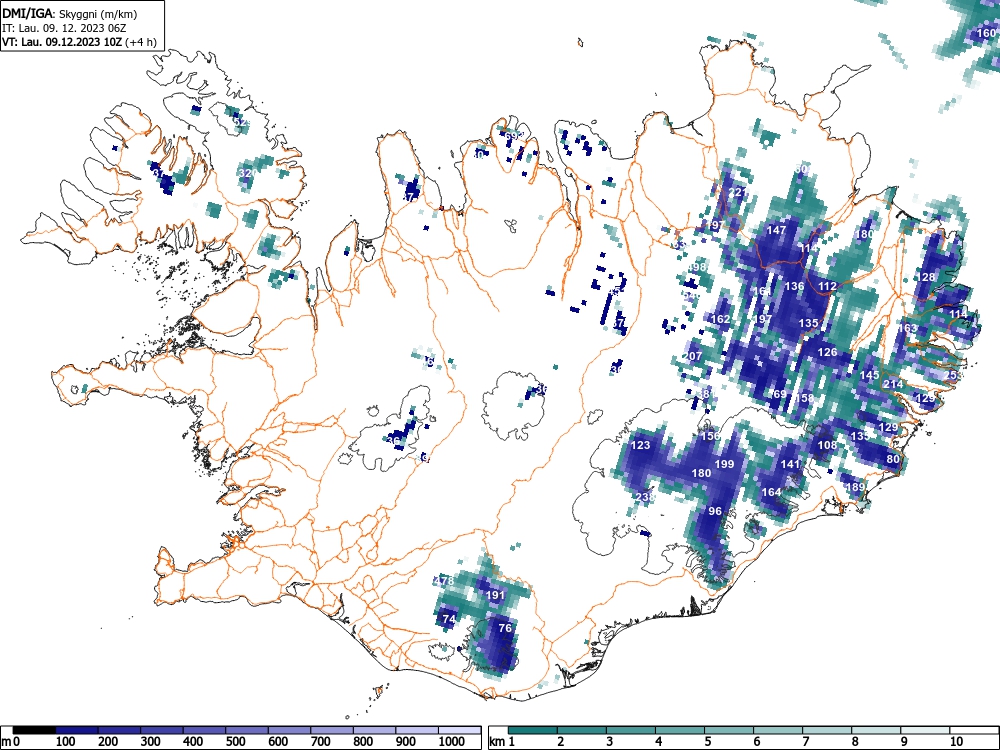Click the '700' metre legend label
Screen dimensions: 1000x750
[321, 742]
